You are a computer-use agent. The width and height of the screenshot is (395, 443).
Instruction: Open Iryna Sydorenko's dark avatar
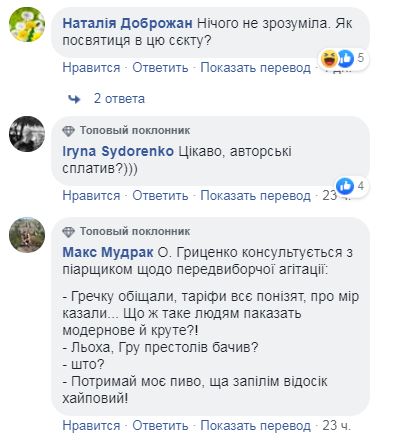pos(27,134)
